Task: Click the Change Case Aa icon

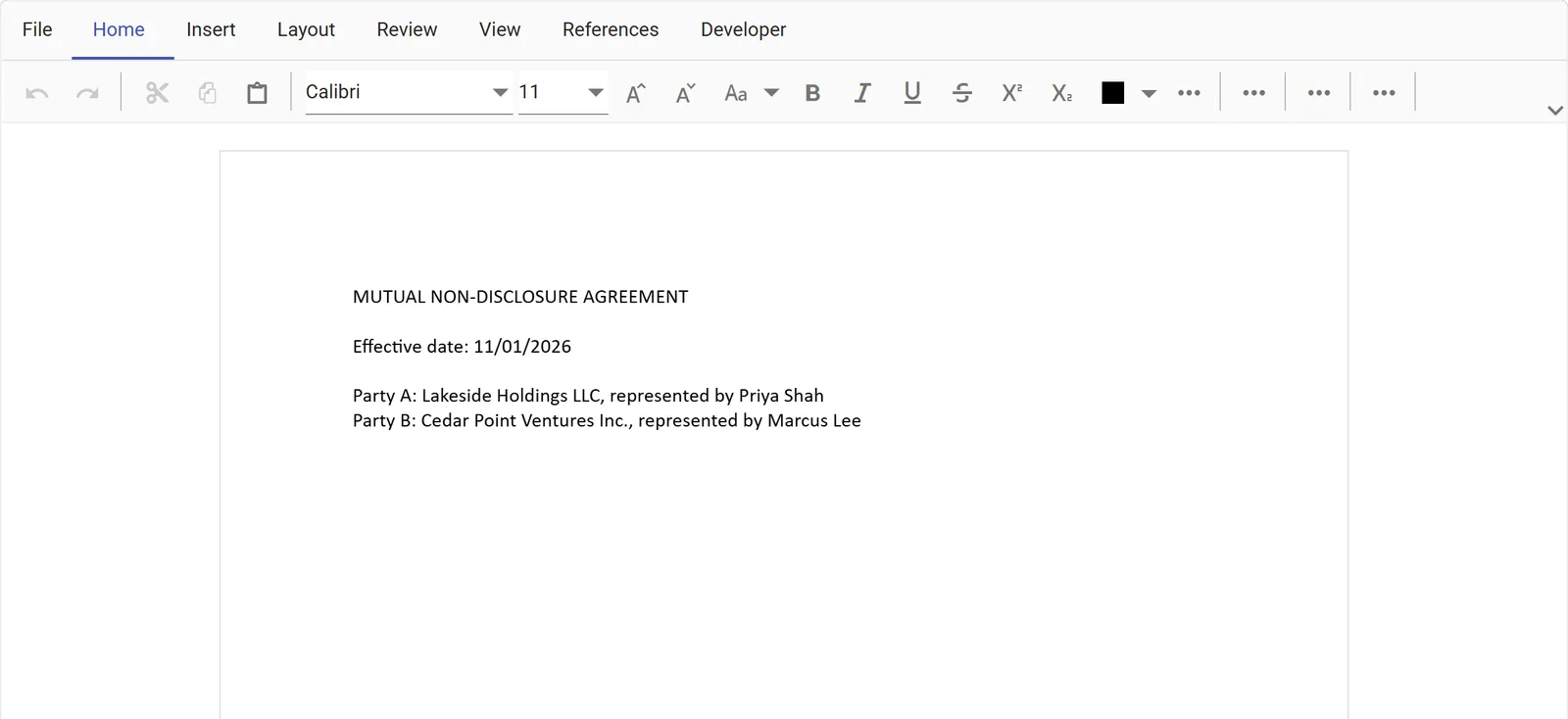Action: 736,93
